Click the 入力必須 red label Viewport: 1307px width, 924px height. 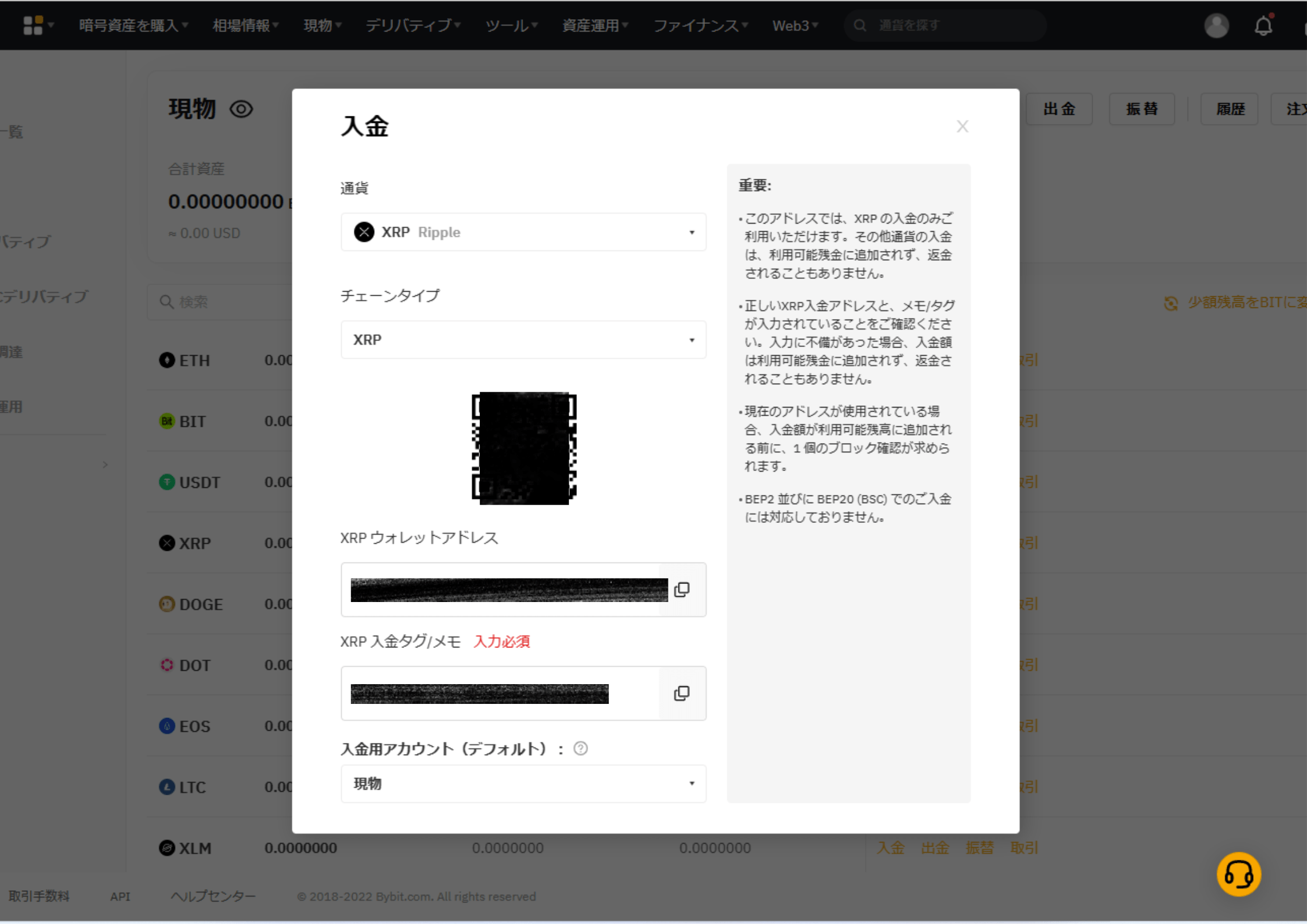coord(501,641)
